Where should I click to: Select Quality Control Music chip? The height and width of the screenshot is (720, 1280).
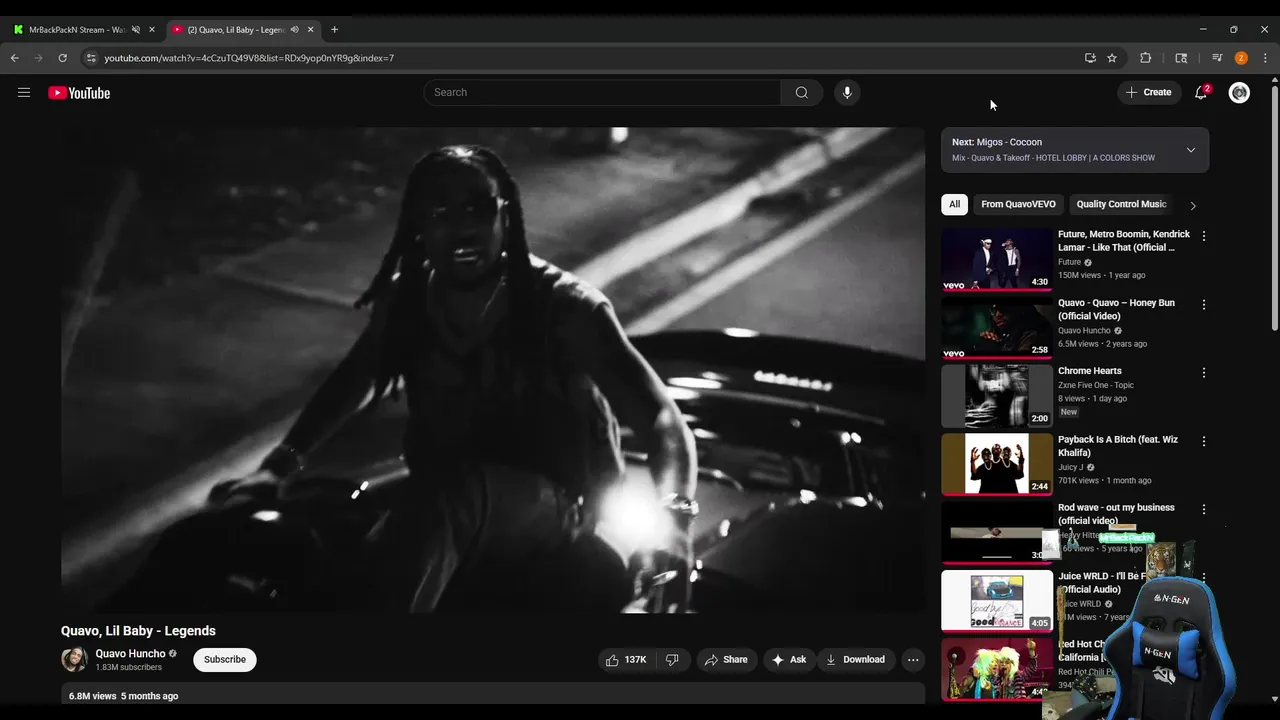(x=1121, y=204)
